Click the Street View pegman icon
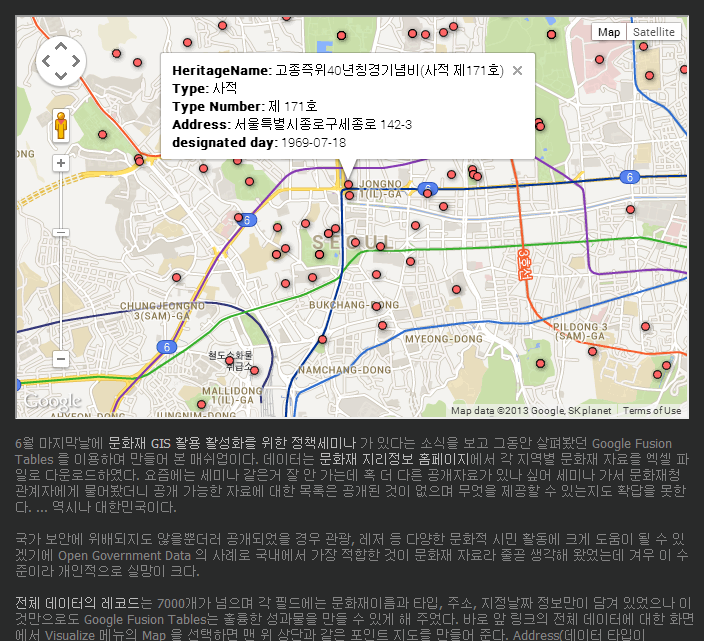 pyautogui.click(x=61, y=126)
